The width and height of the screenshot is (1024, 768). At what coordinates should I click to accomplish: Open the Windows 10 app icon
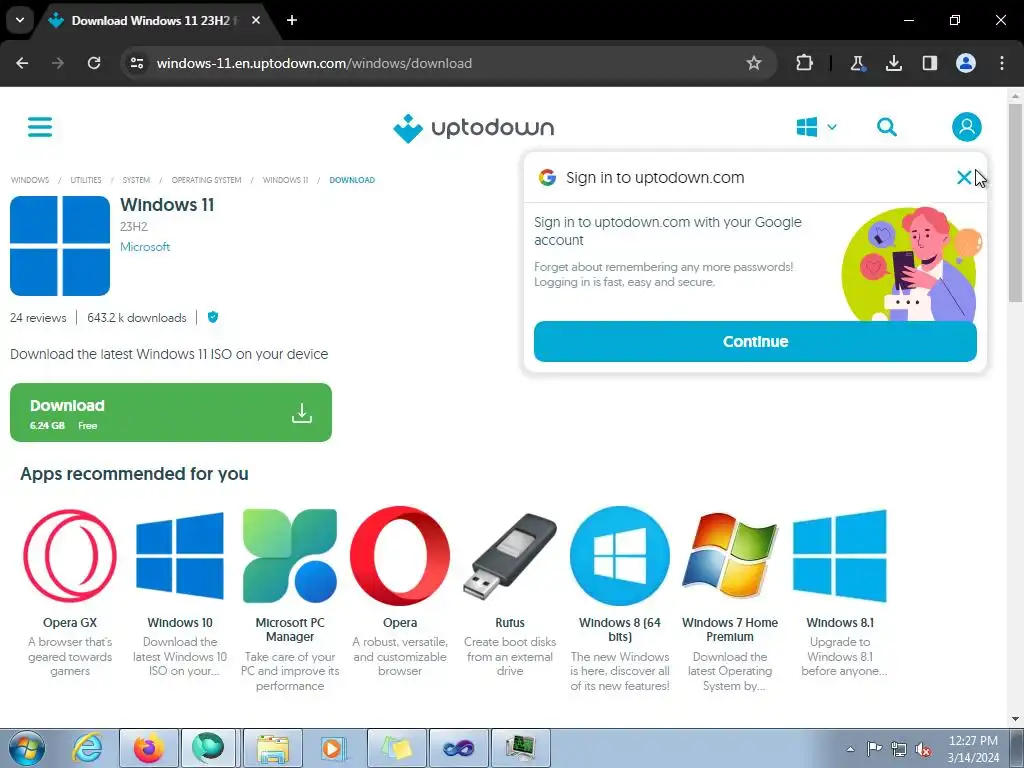(180, 556)
